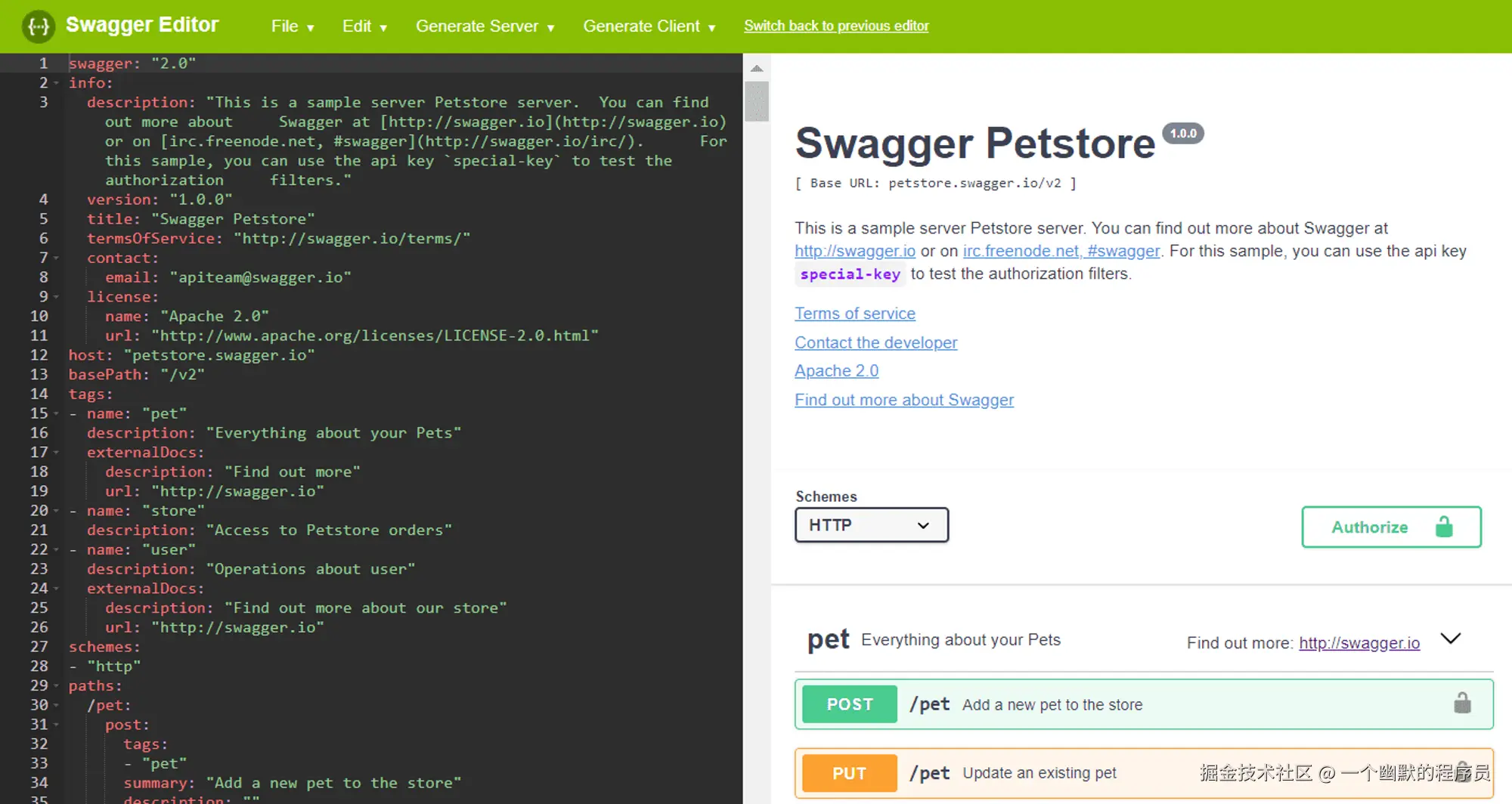Collapse the pet section using its chevron
This screenshot has width=1512, height=804.
(x=1451, y=639)
